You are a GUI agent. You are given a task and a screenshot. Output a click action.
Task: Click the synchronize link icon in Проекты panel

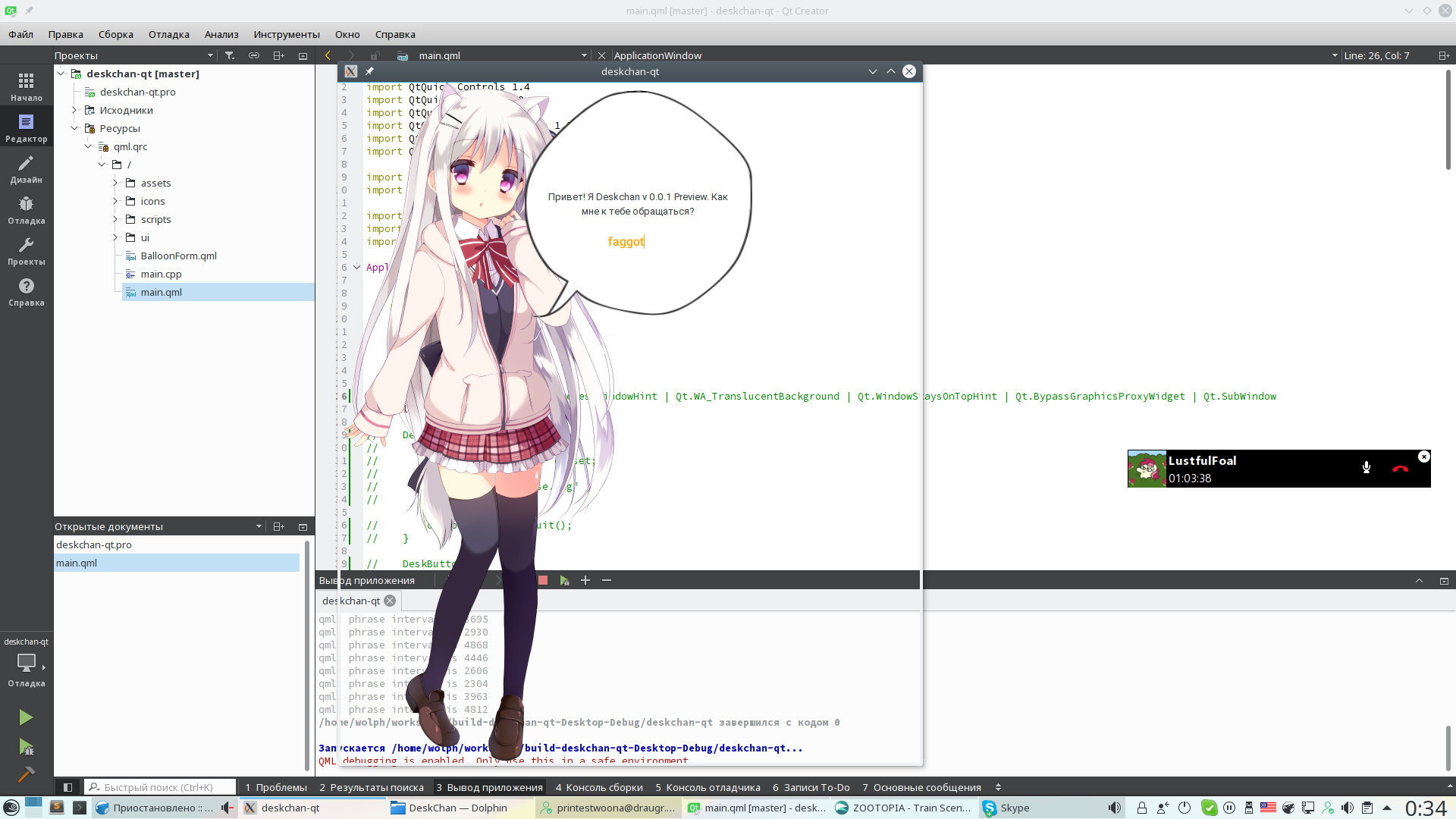click(x=254, y=55)
